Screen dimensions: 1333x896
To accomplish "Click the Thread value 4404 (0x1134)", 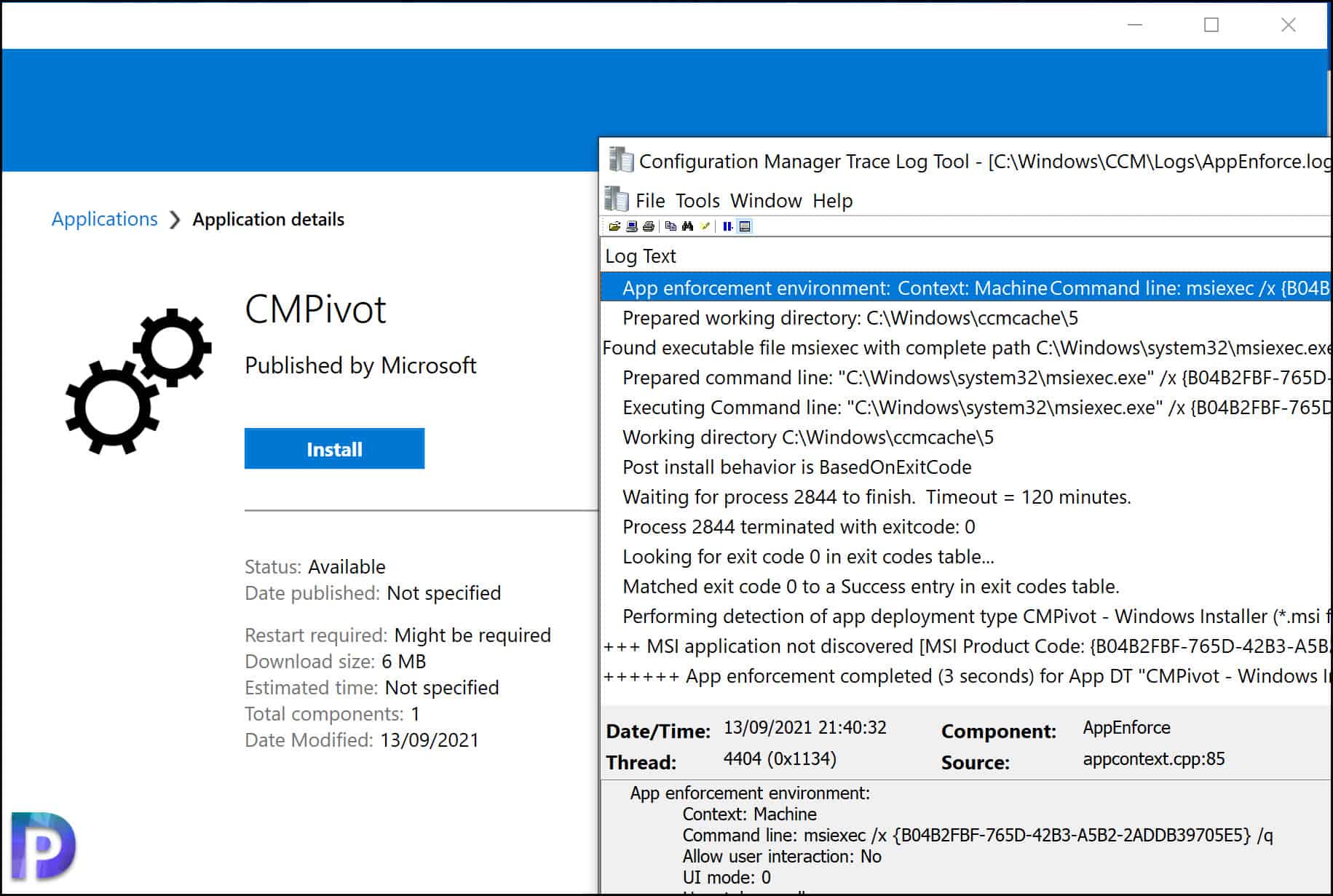I will click(780, 759).
